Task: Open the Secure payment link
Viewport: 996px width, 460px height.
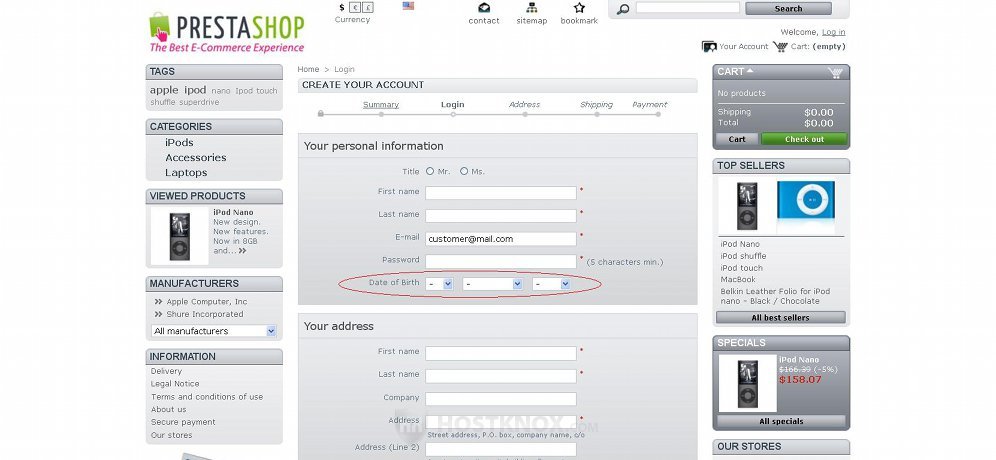Action: pyautogui.click(x=183, y=422)
